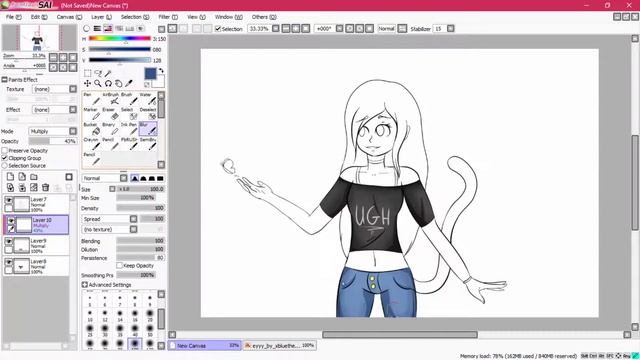Activate the rotate view tool

tap(108, 83)
